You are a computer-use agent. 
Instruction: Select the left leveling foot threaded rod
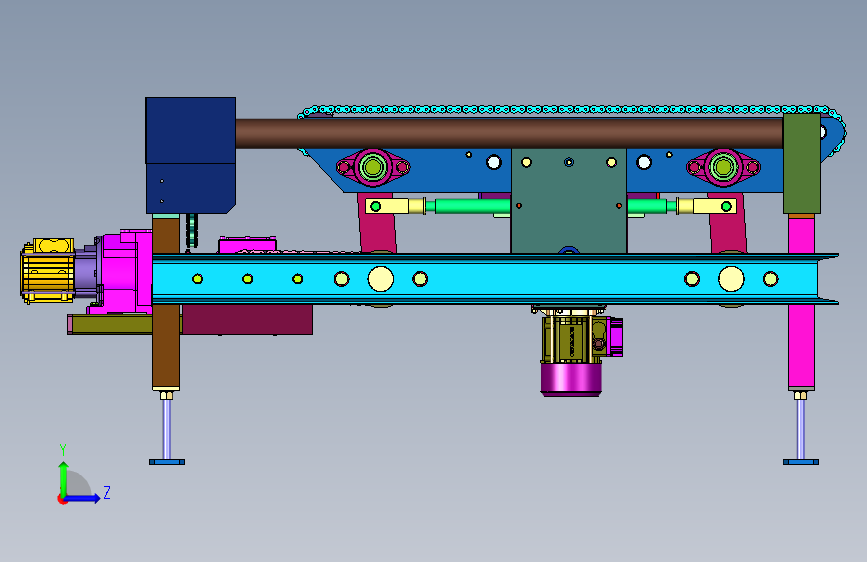click(x=166, y=429)
